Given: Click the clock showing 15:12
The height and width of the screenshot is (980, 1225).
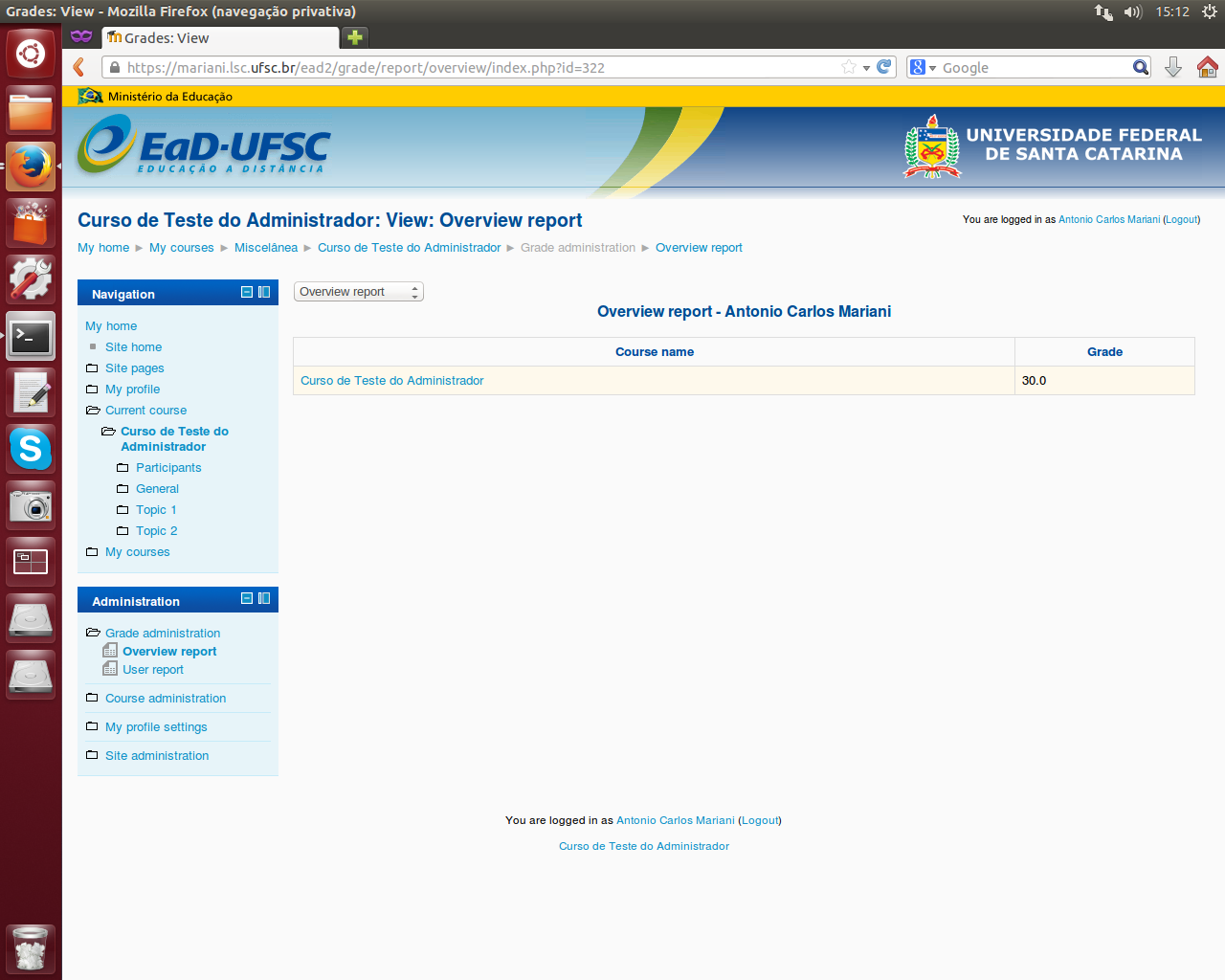Looking at the screenshot, I should point(1171,11).
